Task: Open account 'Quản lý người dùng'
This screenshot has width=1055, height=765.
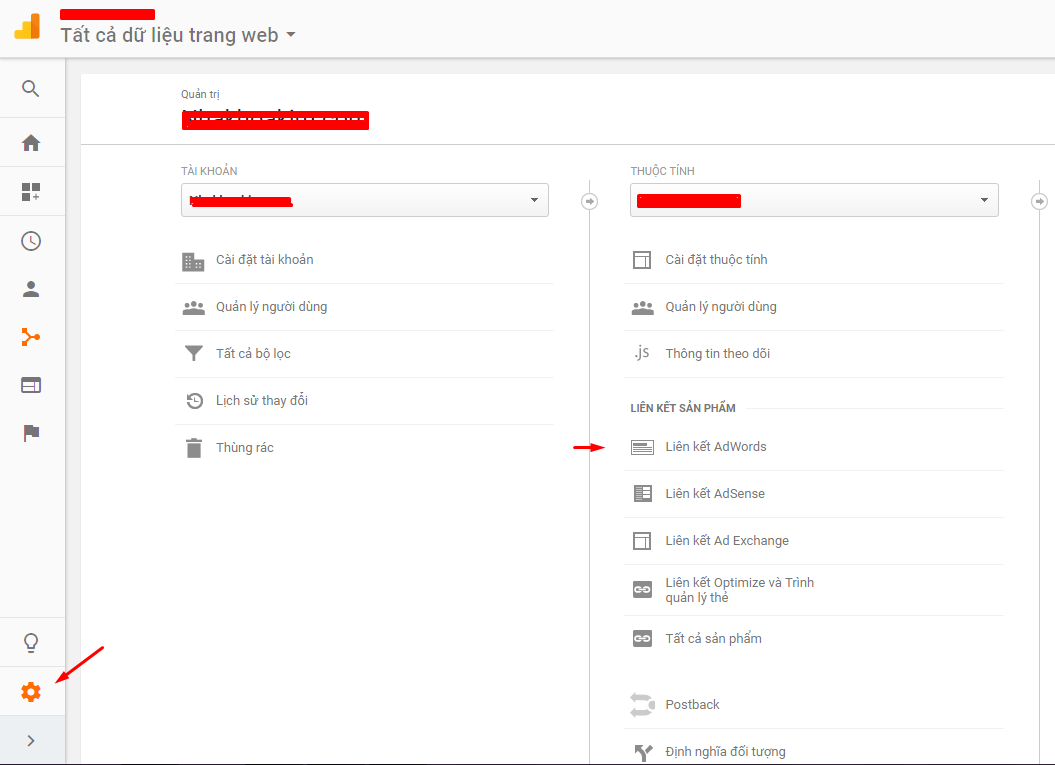Action: tap(271, 307)
